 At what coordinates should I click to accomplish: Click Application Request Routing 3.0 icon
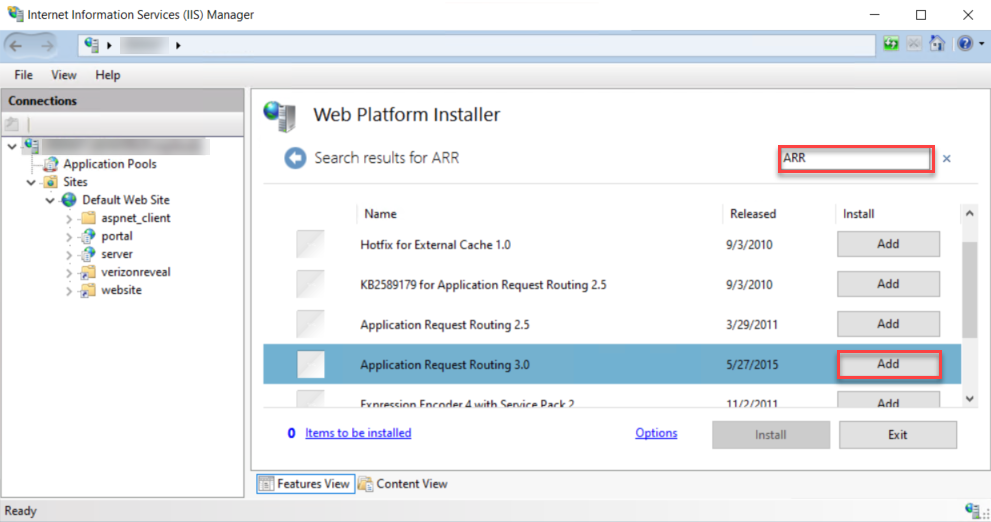click(310, 365)
